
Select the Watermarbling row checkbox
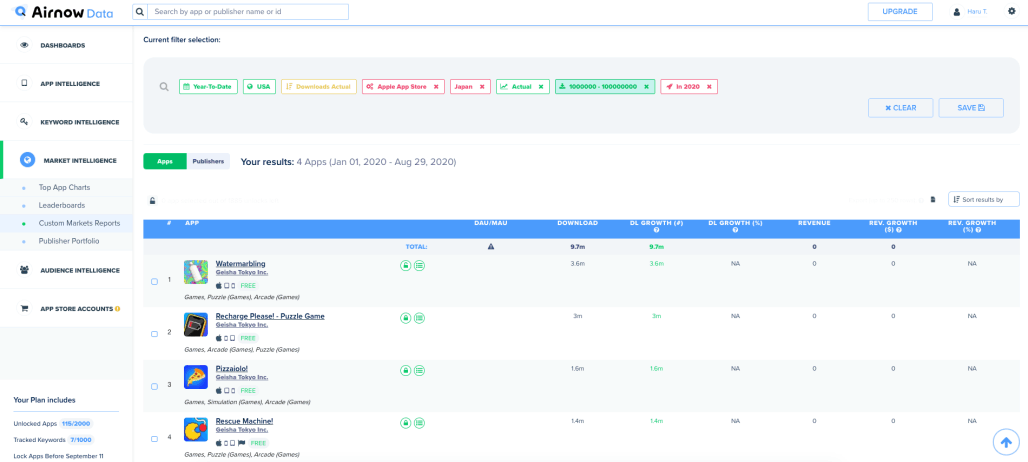click(154, 282)
